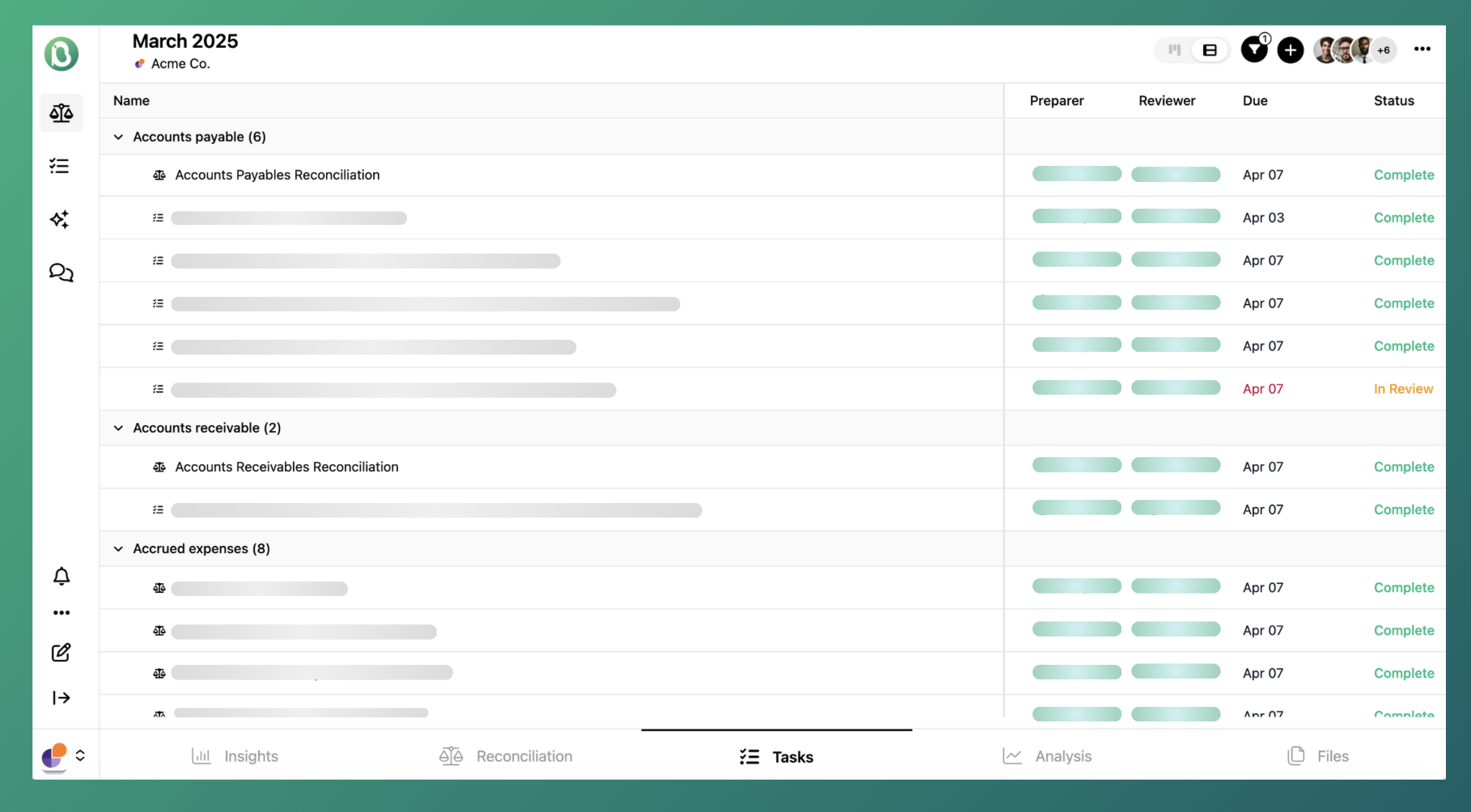Viewport: 1471px width, 812px height.
Task: Collapse the Accounts receivable group
Action: [119, 428]
